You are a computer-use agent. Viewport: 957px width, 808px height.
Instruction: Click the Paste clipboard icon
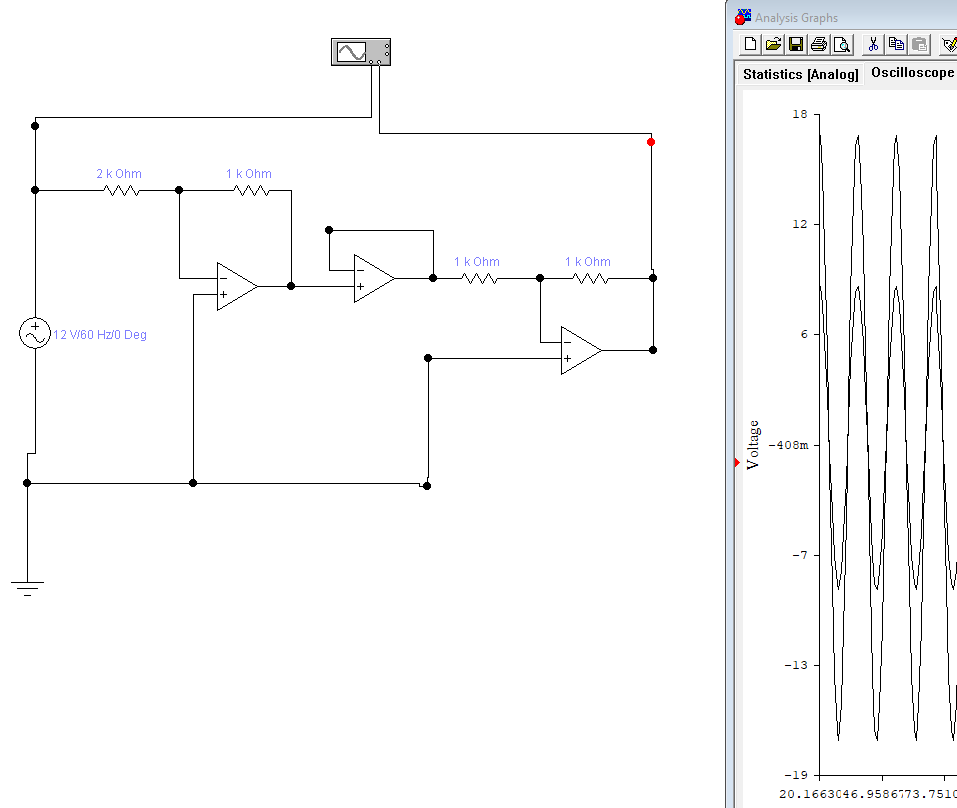click(x=919, y=44)
